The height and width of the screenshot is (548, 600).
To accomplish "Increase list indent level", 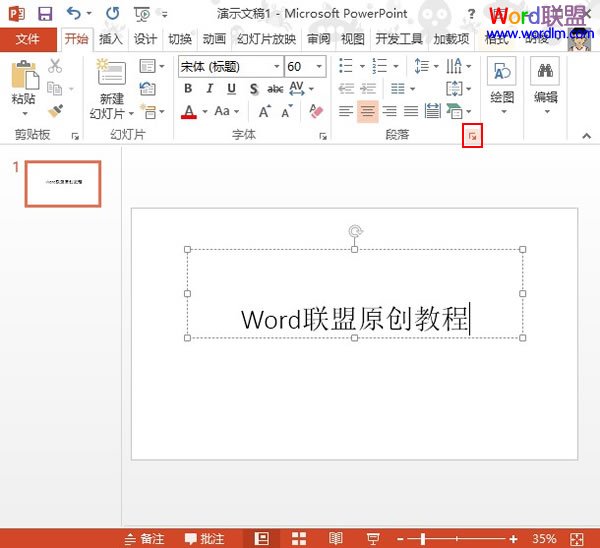I will 368,89.
